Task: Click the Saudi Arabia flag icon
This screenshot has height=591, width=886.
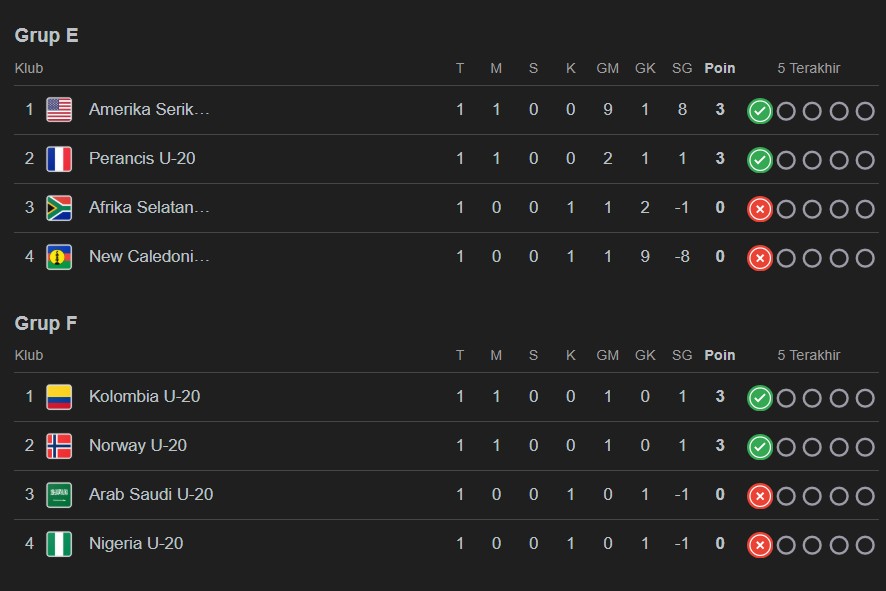Action: (x=59, y=495)
